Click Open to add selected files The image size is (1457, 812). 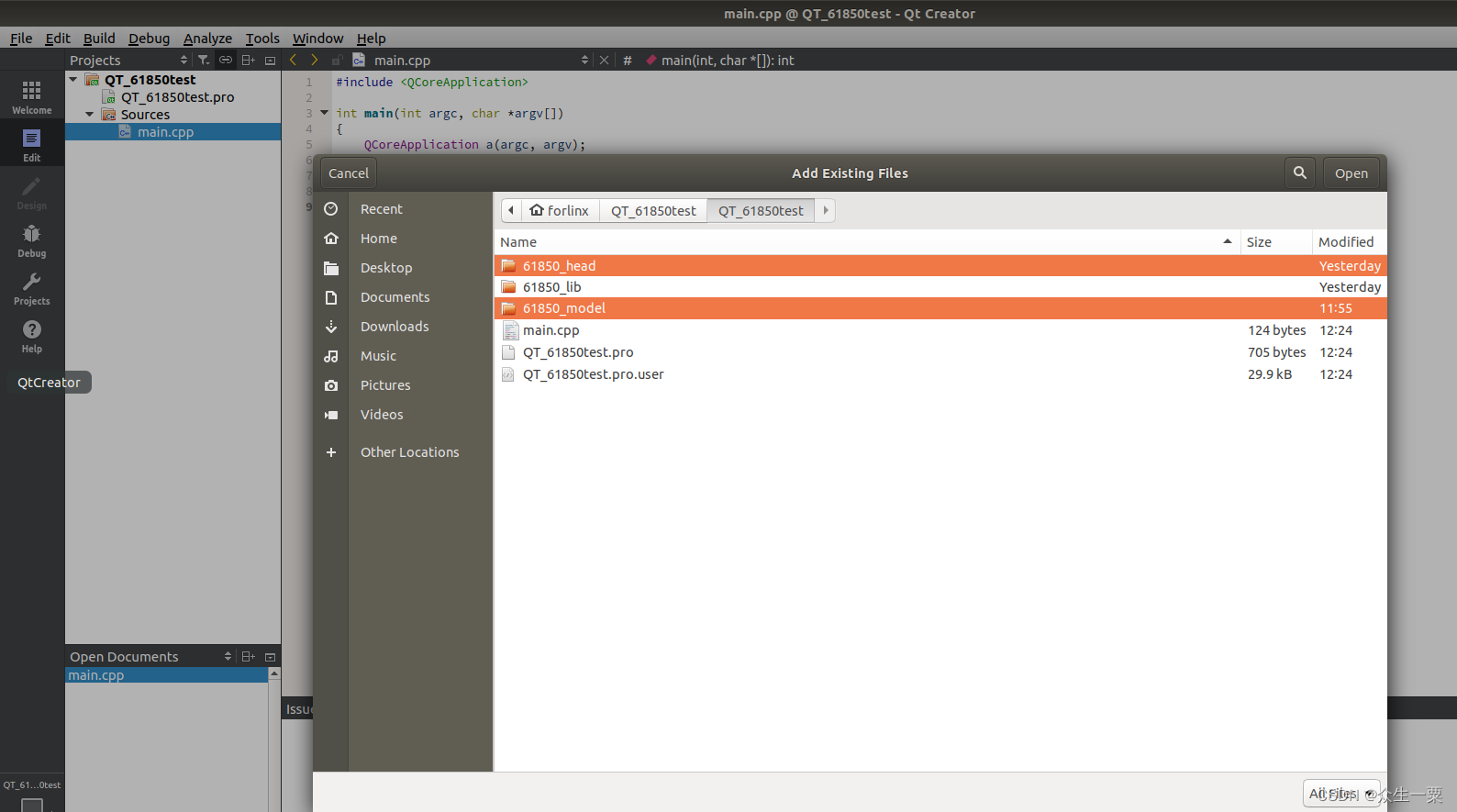pos(1351,172)
